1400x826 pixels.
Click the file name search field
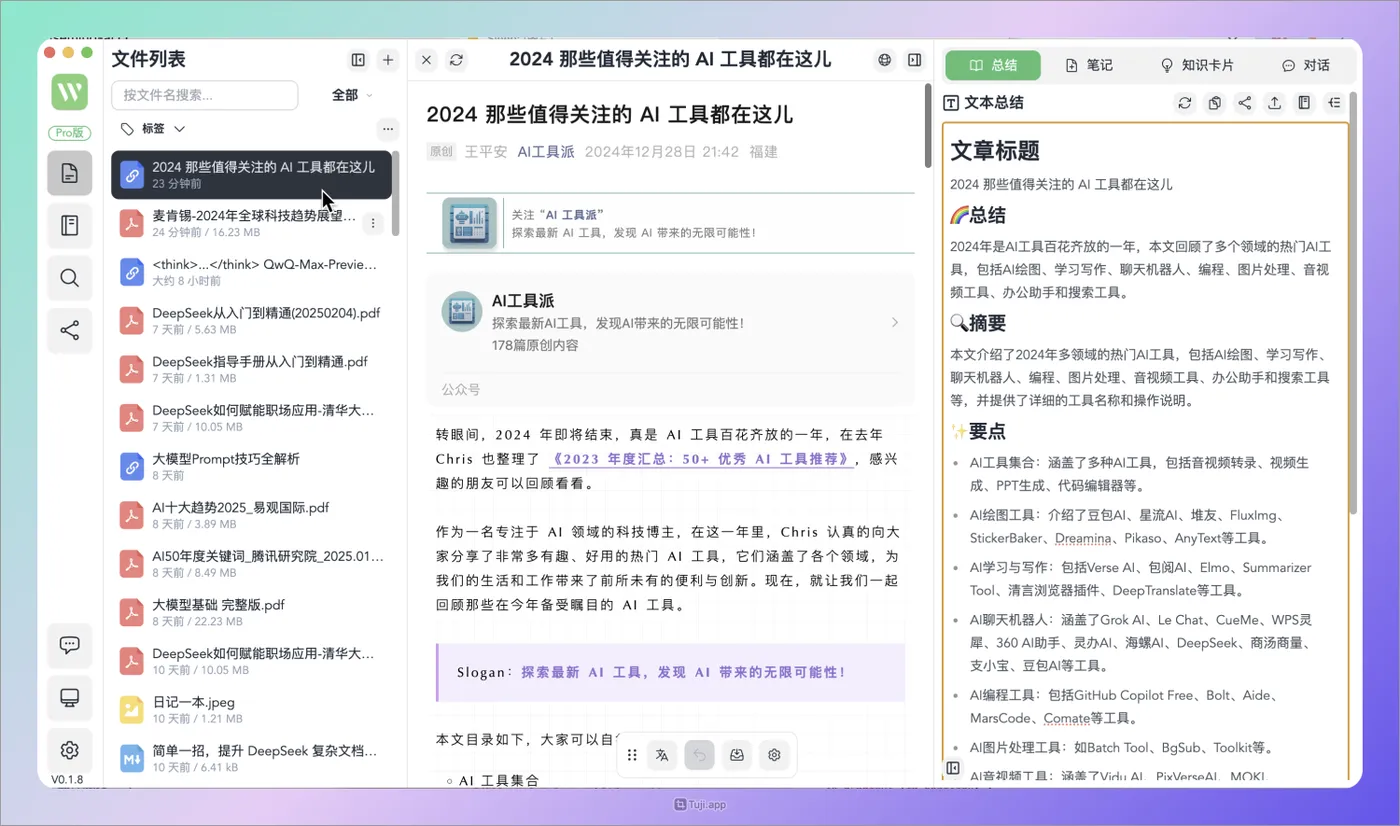click(x=204, y=95)
